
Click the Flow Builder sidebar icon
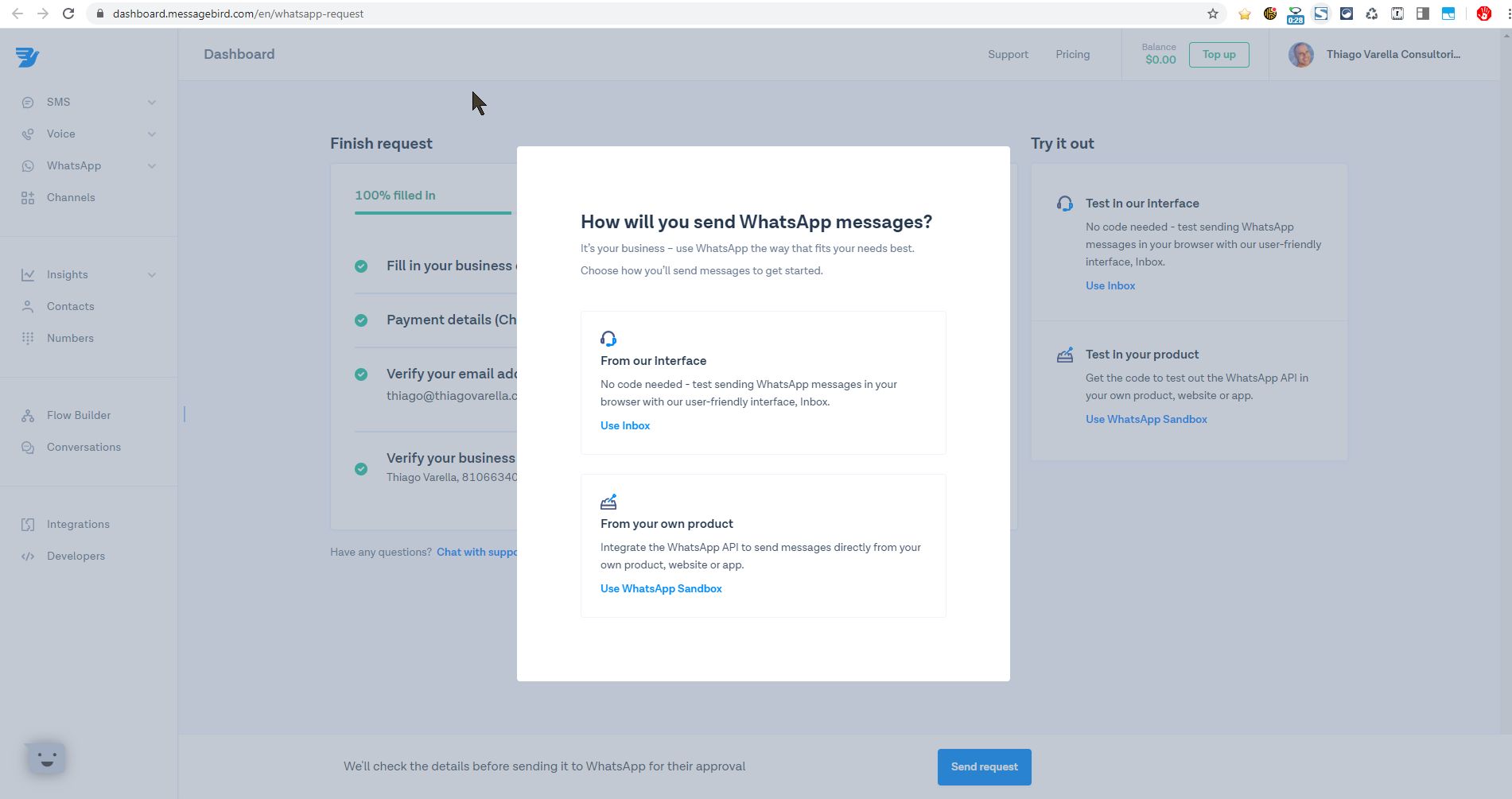click(28, 416)
